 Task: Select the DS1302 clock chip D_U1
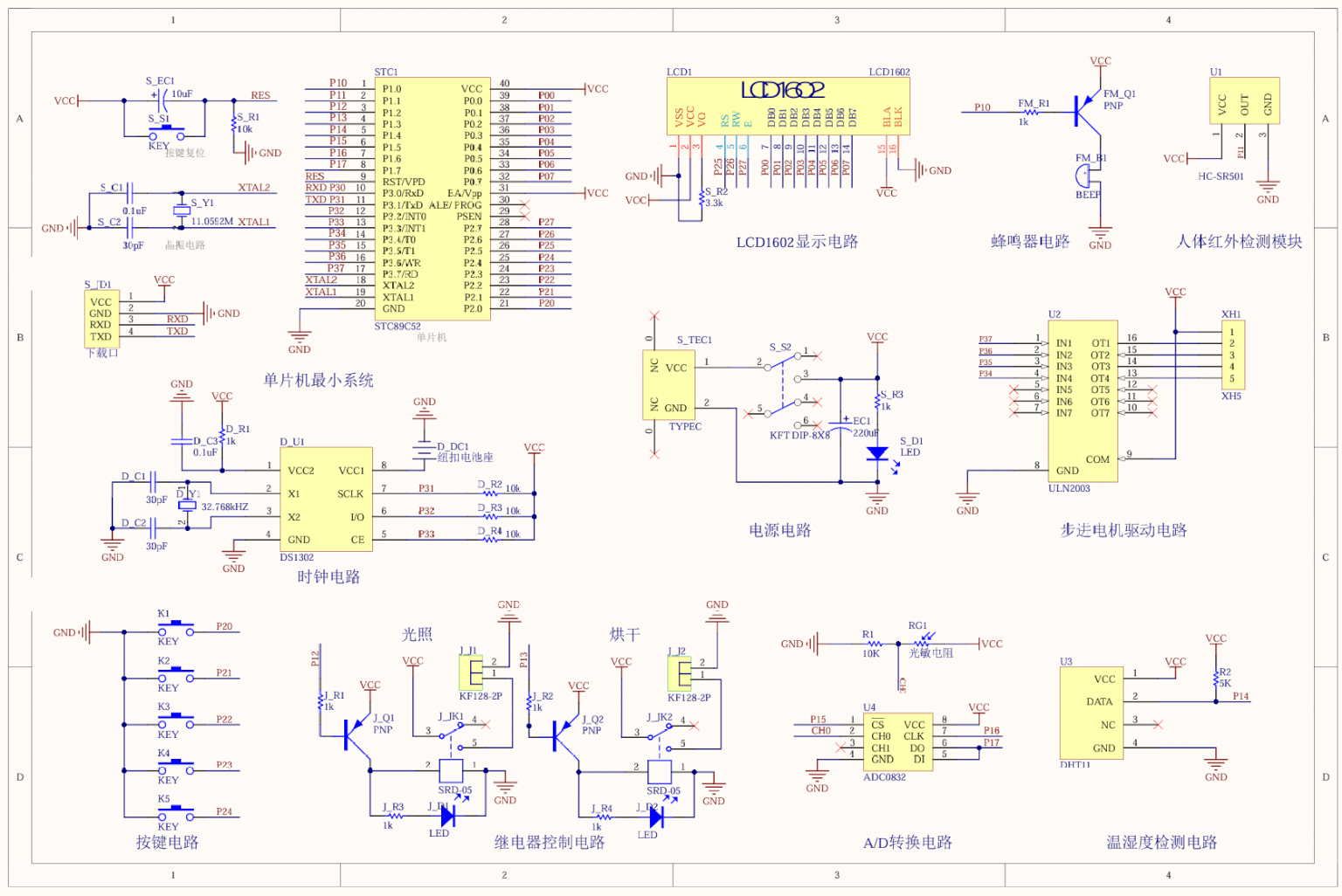coord(326,500)
